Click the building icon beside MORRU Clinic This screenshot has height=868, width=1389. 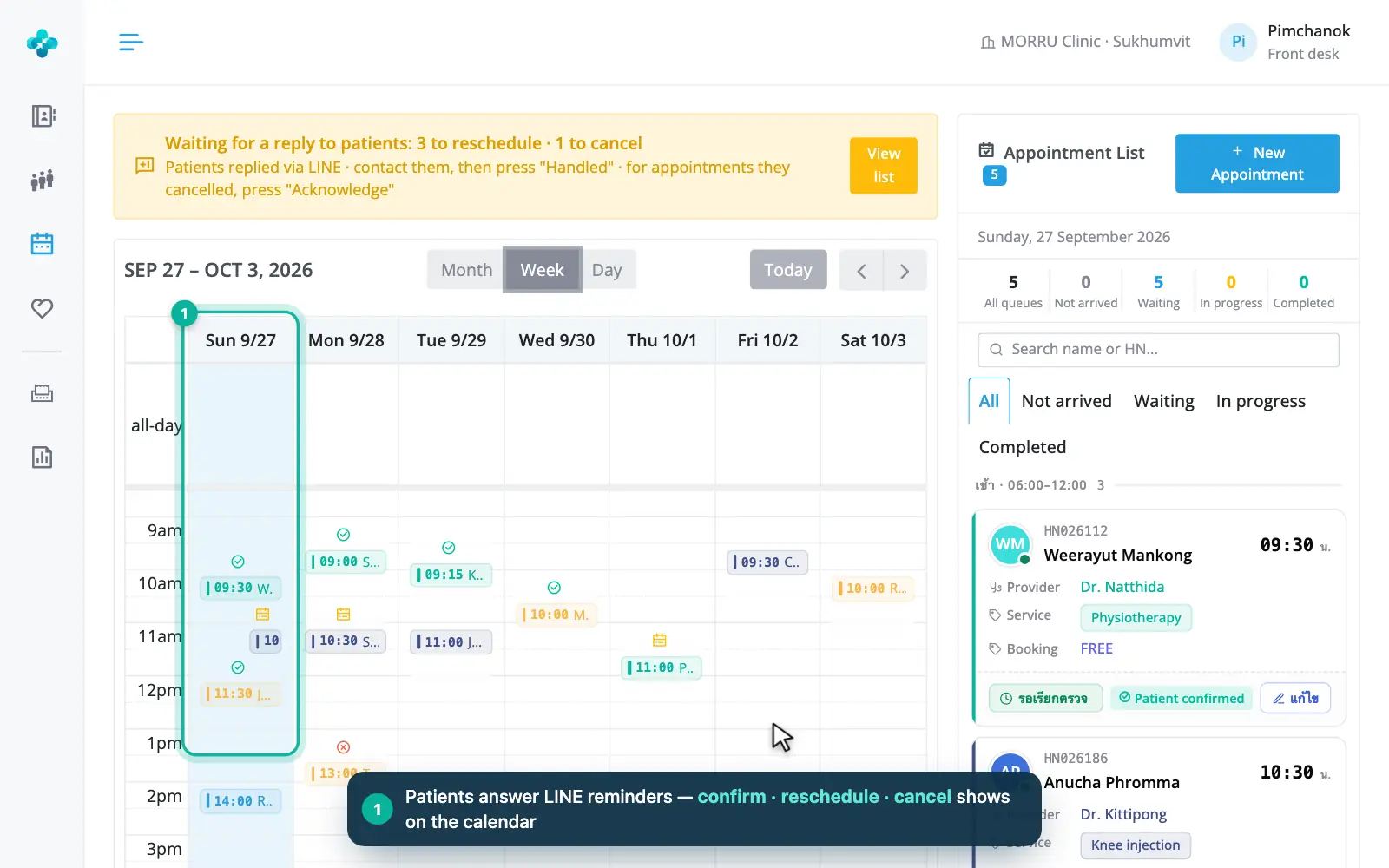pyautogui.click(x=988, y=43)
